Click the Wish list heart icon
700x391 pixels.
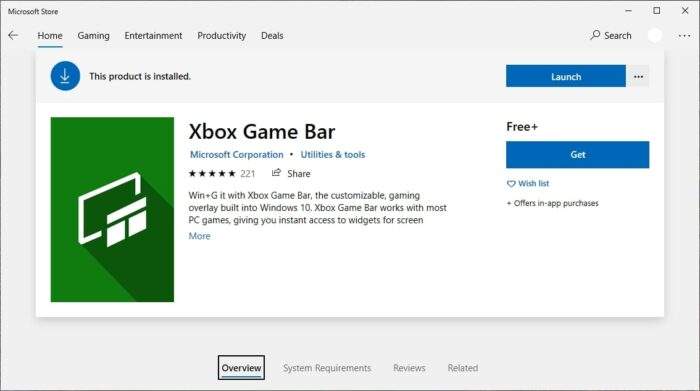(511, 183)
